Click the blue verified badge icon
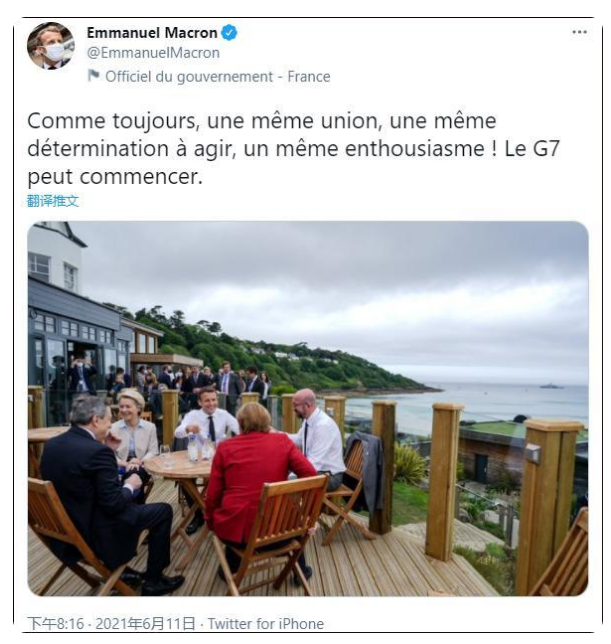Viewport: 611px width, 644px height. pos(229,33)
